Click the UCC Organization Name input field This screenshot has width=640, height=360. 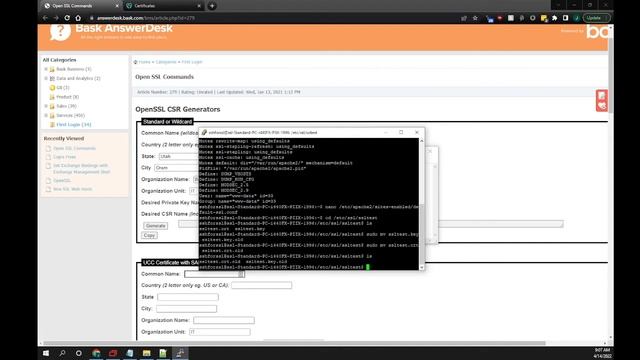(x=224, y=320)
